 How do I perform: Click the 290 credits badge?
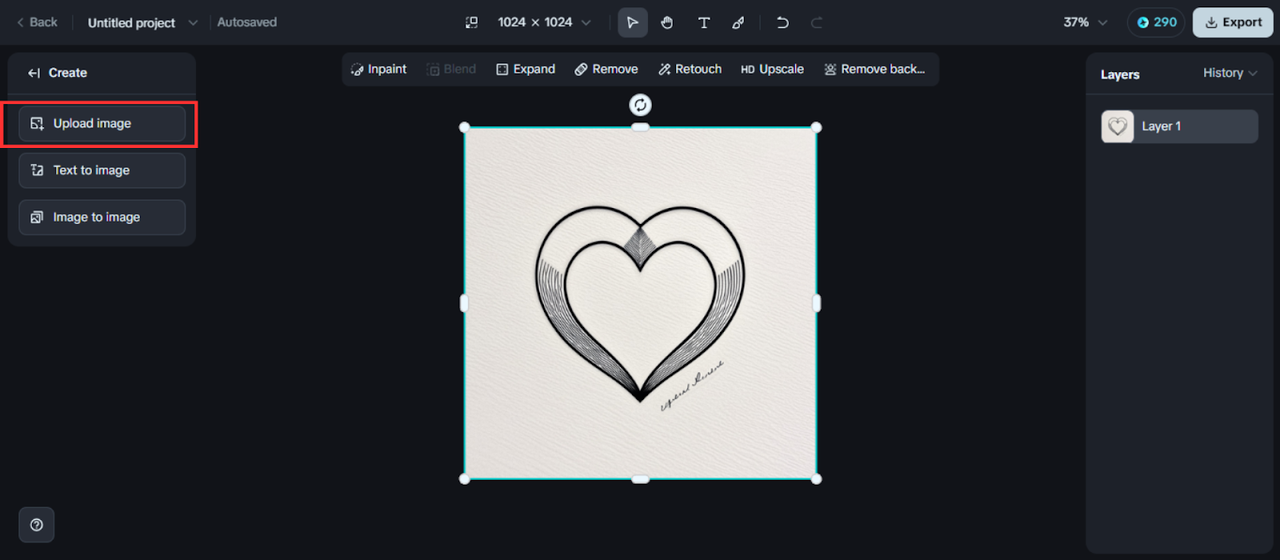point(1156,22)
